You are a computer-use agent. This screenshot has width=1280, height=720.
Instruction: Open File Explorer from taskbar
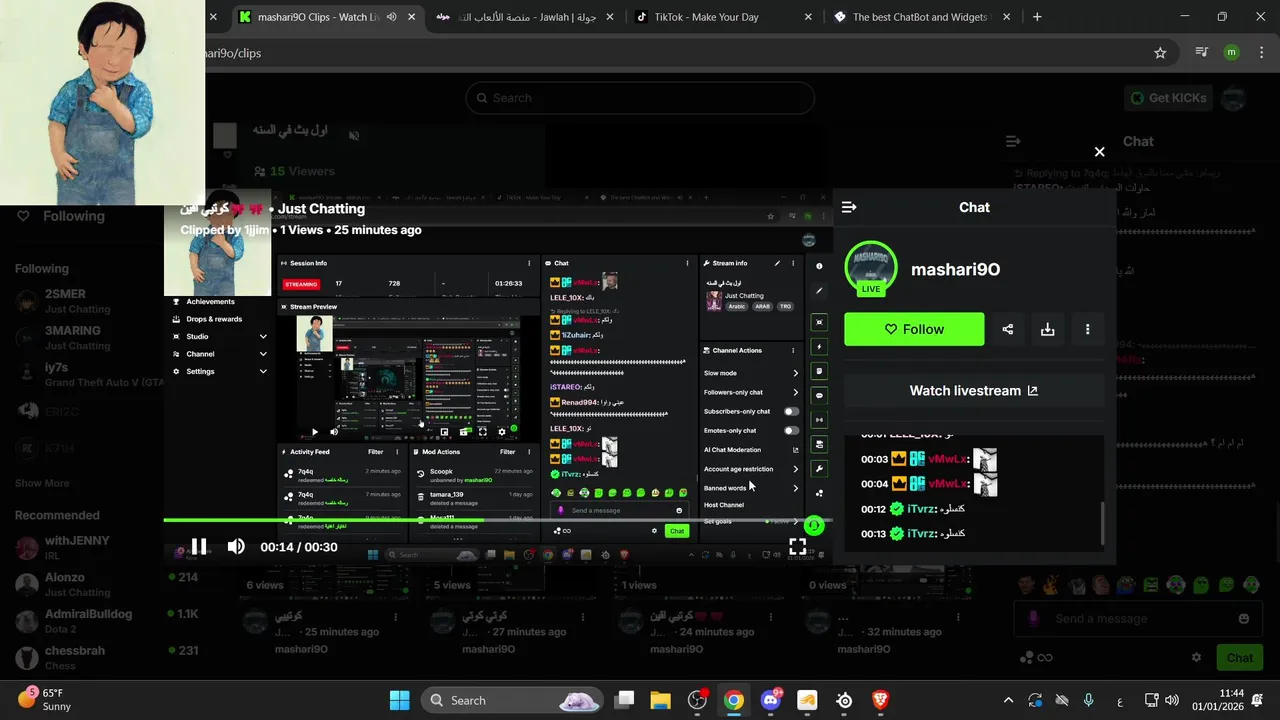tap(661, 700)
